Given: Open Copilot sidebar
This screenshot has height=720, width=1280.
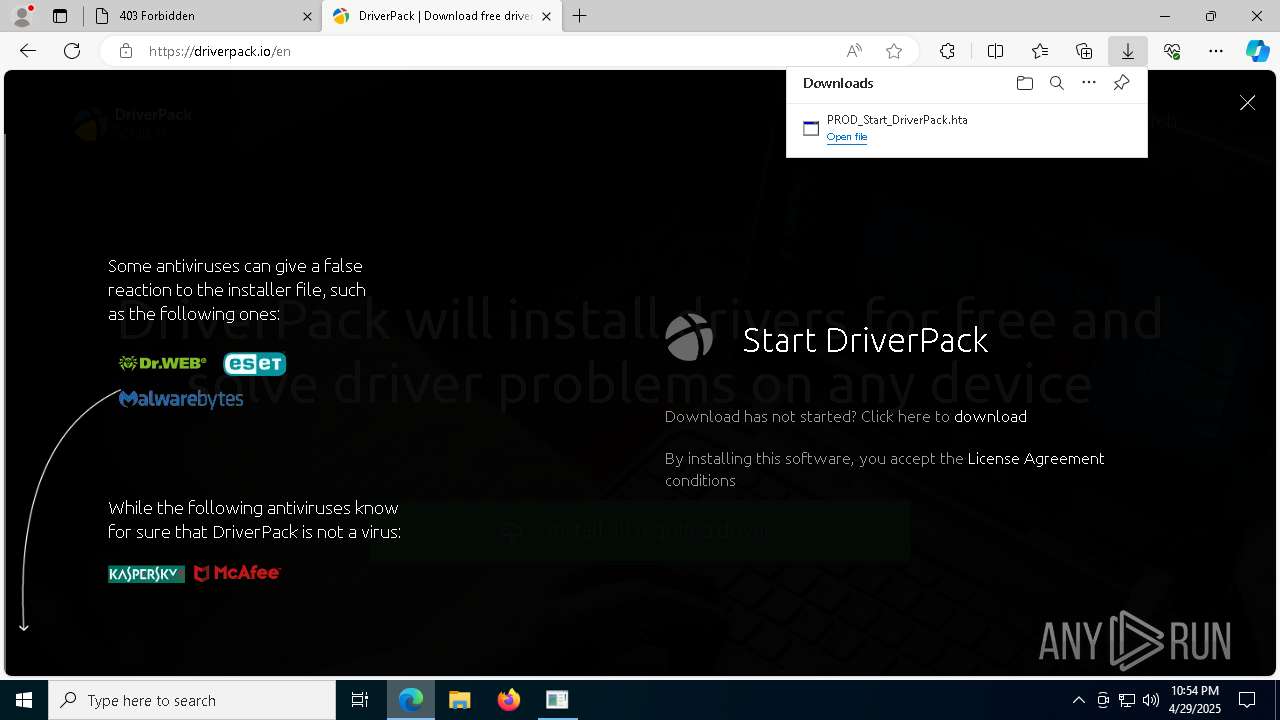Looking at the screenshot, I should [x=1257, y=51].
